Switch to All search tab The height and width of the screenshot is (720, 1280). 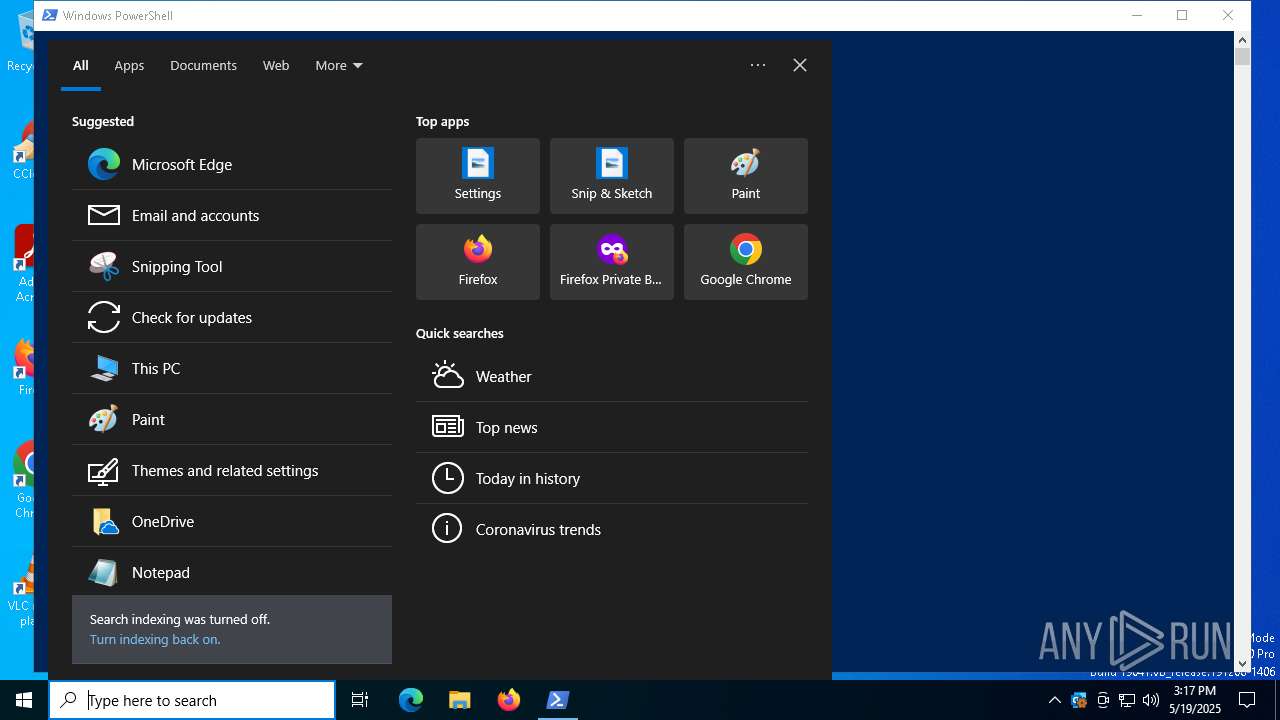[x=81, y=65]
